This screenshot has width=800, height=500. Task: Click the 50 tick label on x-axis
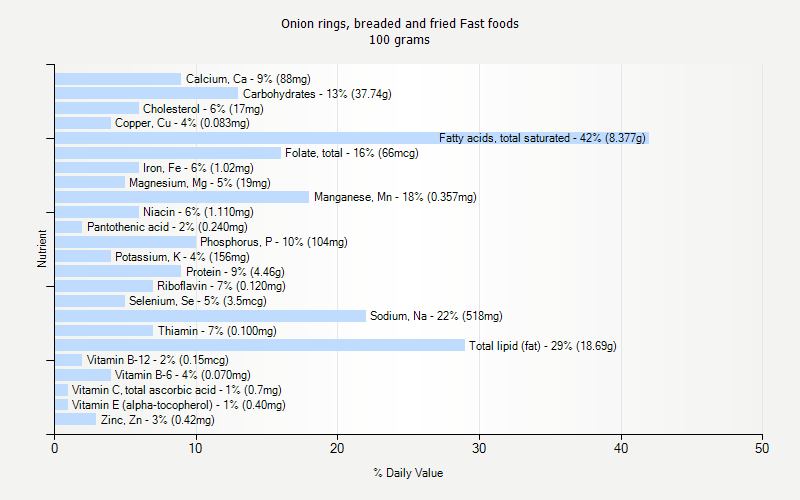coord(762,448)
